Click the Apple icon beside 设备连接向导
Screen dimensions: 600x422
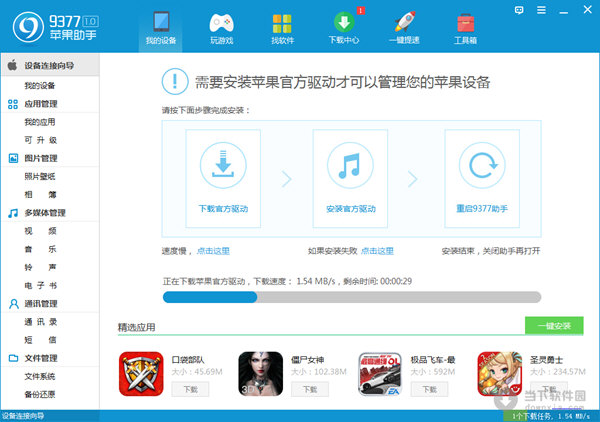coord(12,65)
